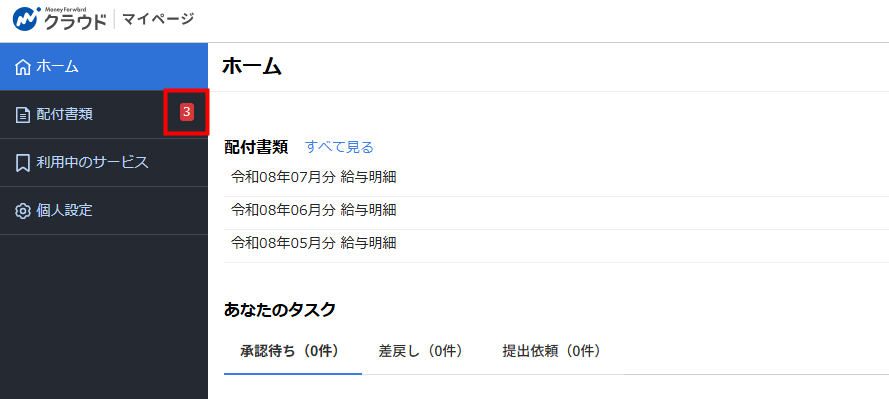
Task: Open the 令和08年06月分 給与明細 document
Action: tap(556, 210)
